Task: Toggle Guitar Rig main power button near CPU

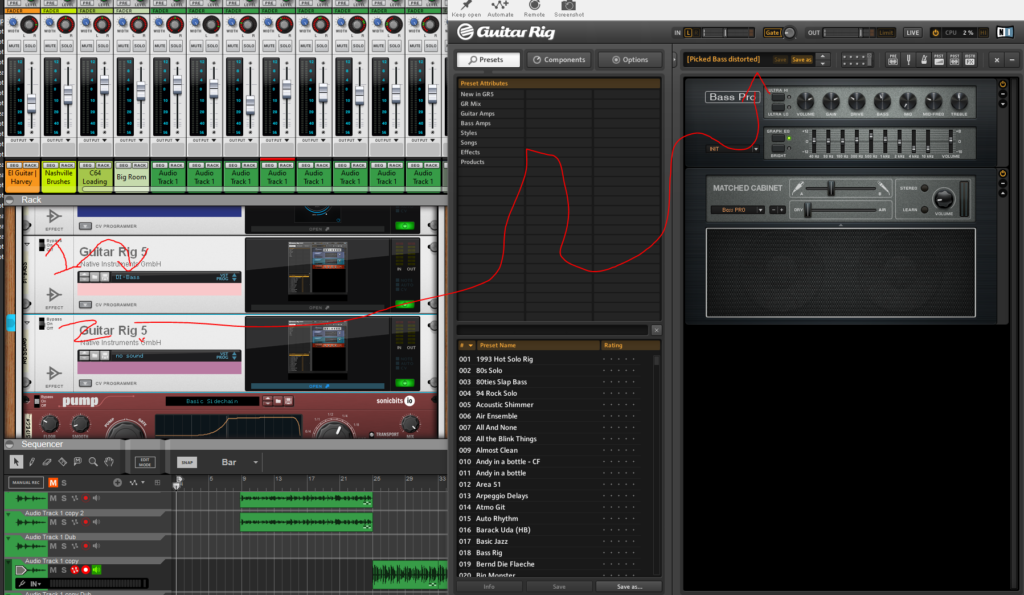Action: (x=935, y=33)
